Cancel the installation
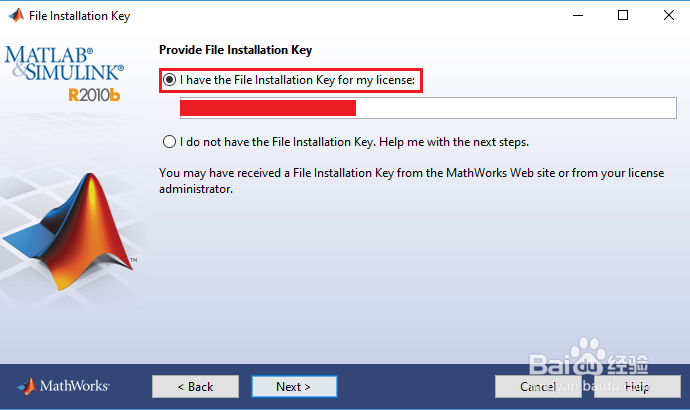The image size is (690, 410). 538,386
